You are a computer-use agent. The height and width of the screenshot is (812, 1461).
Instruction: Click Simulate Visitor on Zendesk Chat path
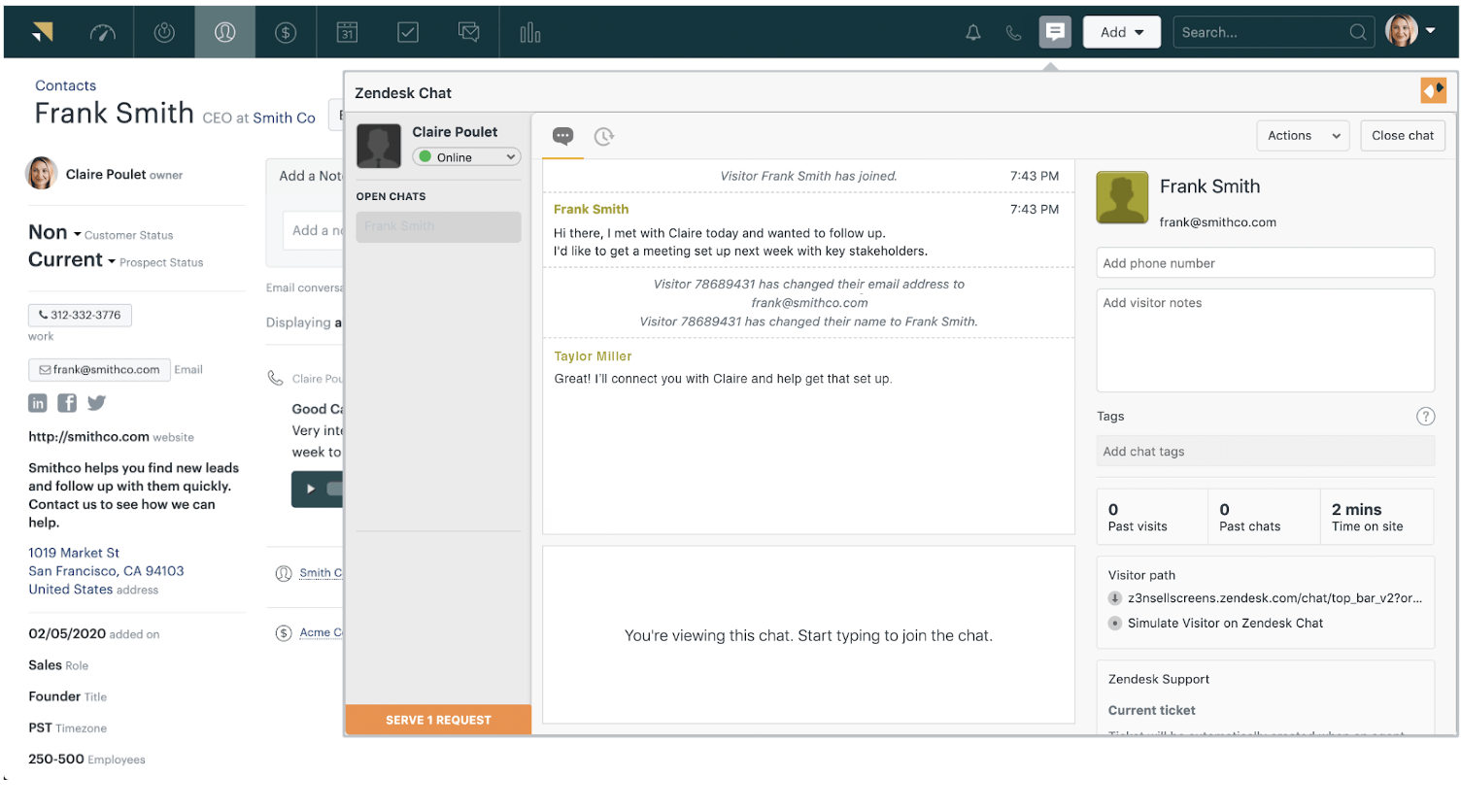click(x=1225, y=624)
